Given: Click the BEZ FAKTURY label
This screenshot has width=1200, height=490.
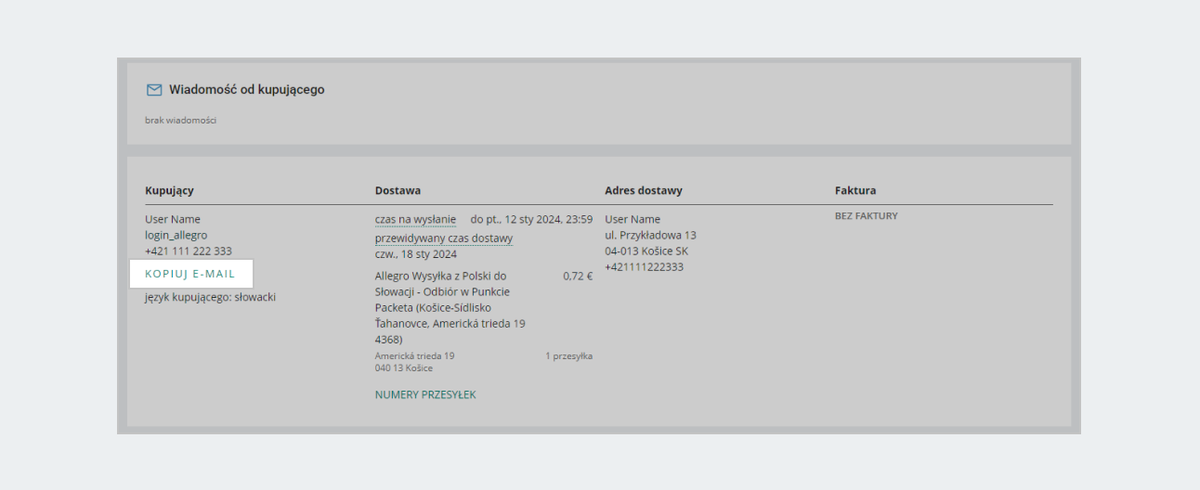Looking at the screenshot, I should coord(866,216).
